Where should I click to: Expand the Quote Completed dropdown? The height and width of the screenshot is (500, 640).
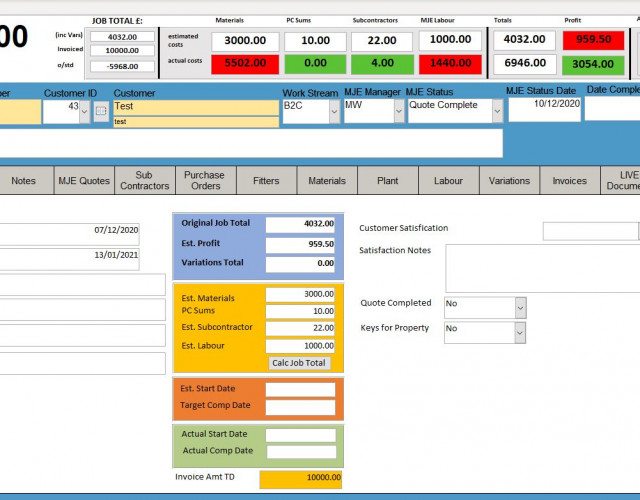click(519, 307)
